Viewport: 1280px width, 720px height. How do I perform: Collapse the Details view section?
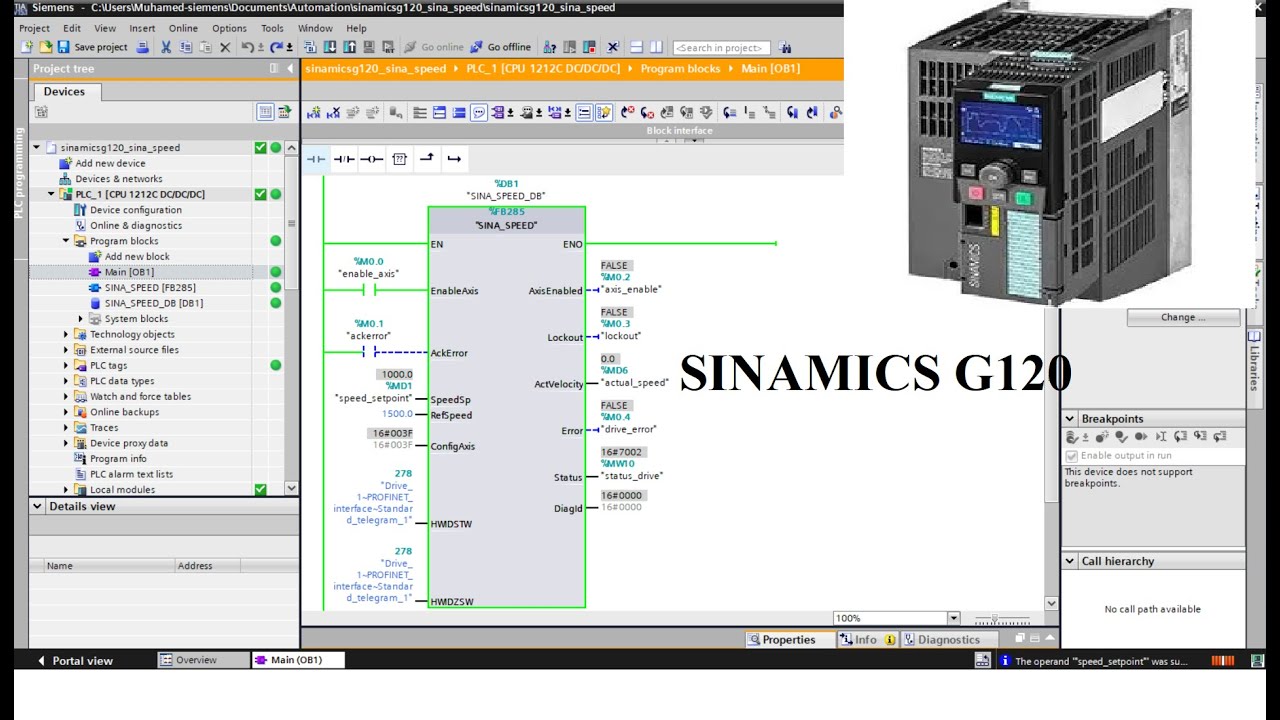click(38, 506)
